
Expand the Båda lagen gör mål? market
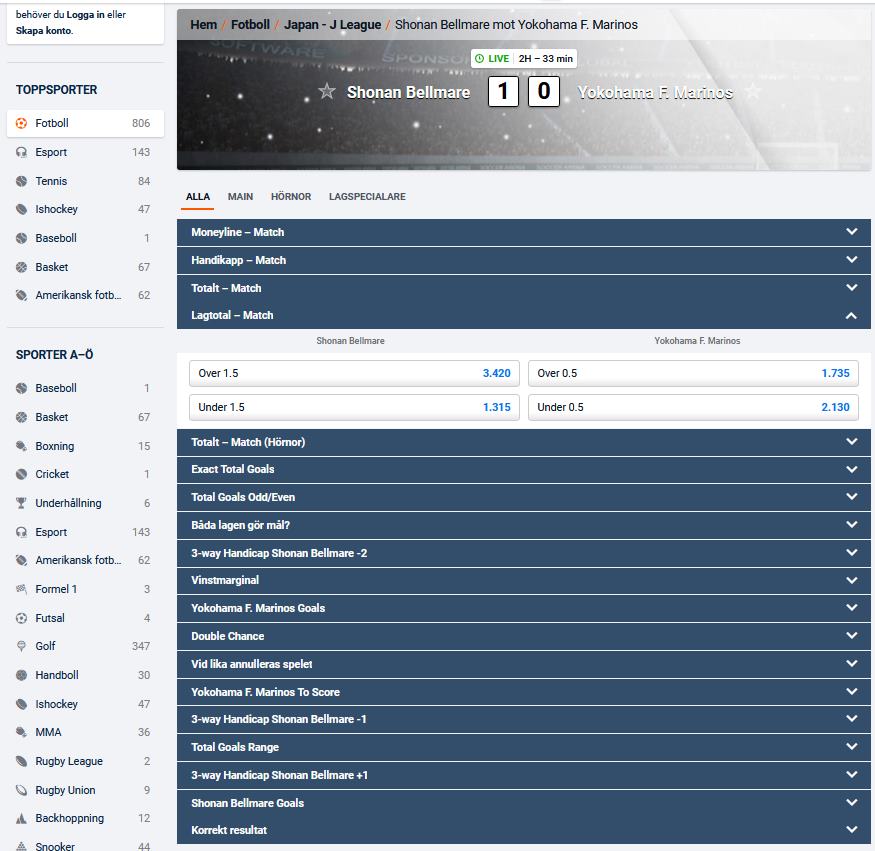(x=523, y=525)
